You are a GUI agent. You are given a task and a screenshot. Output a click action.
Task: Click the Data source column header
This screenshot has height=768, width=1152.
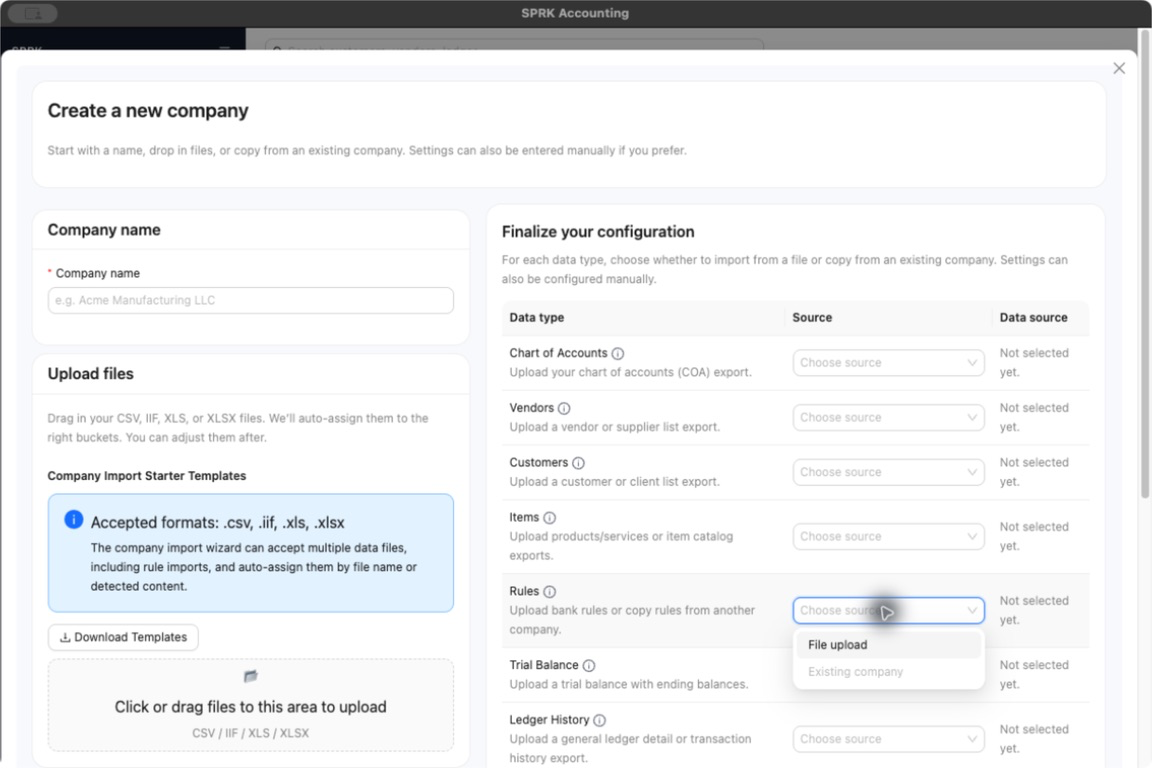[1033, 317]
